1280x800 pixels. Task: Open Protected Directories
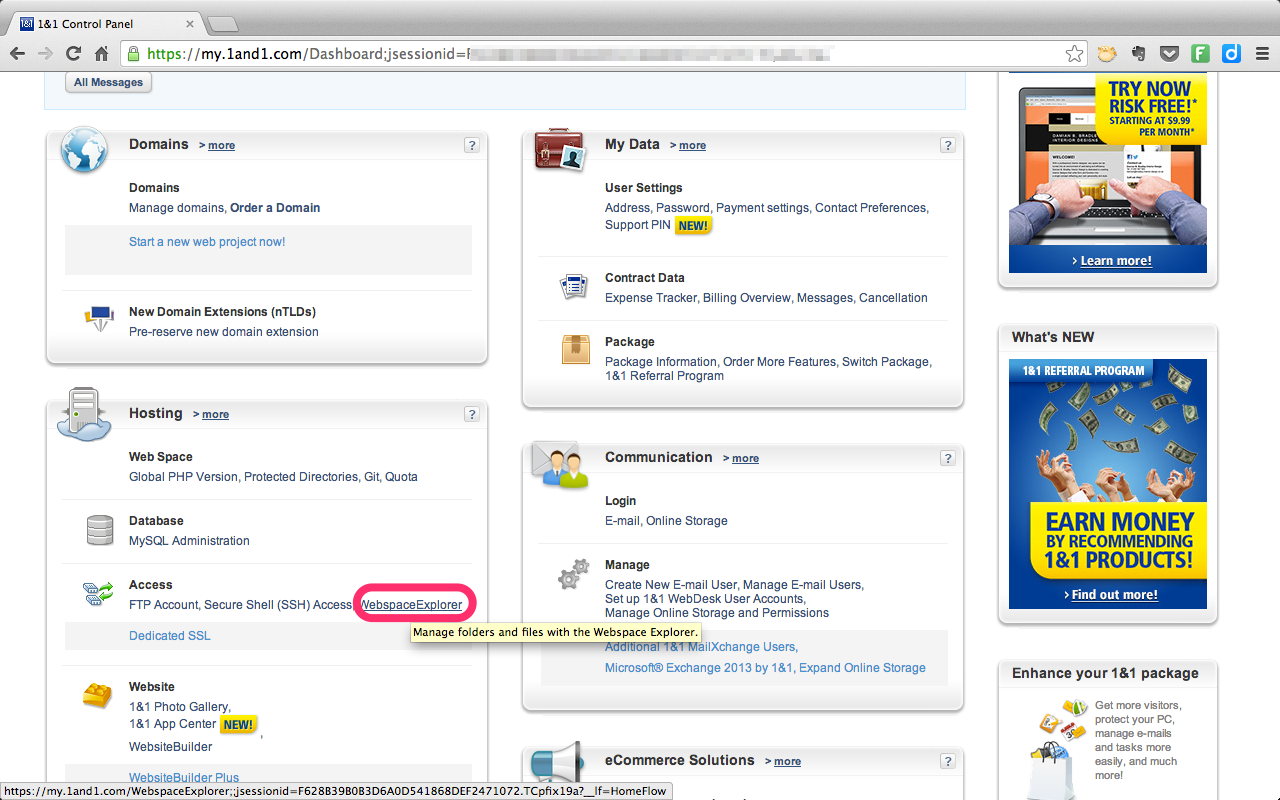301,477
